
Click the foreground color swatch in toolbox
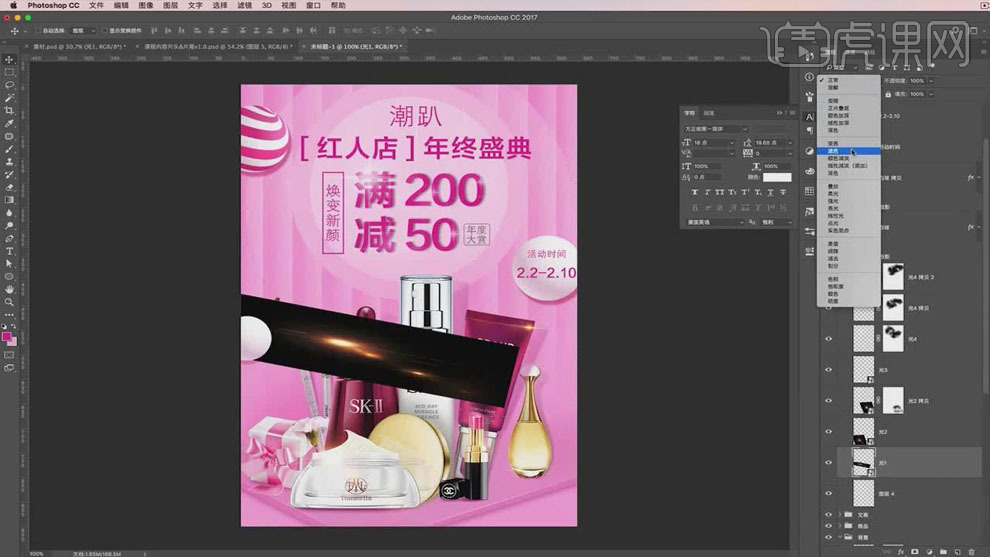click(7, 338)
